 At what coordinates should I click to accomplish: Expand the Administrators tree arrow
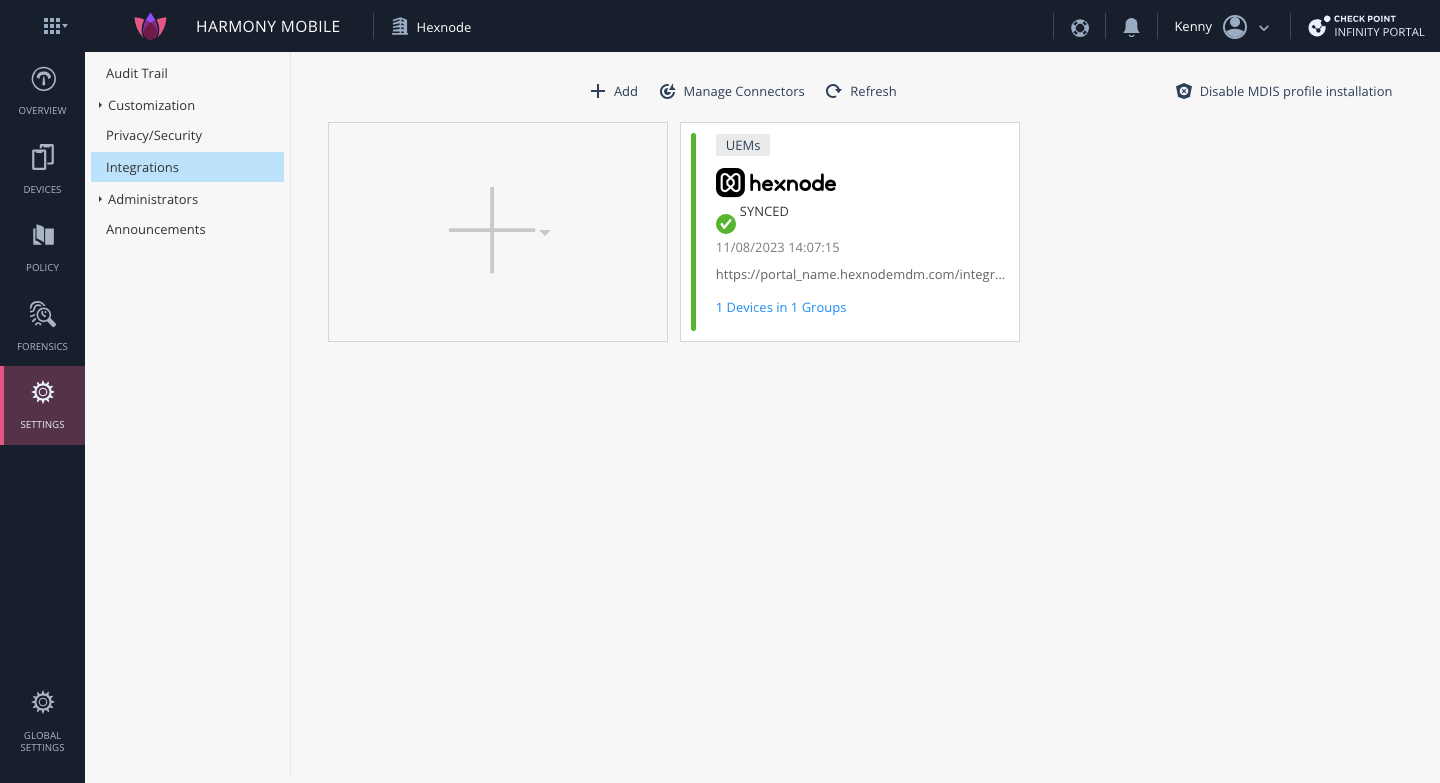pyautogui.click(x=100, y=199)
